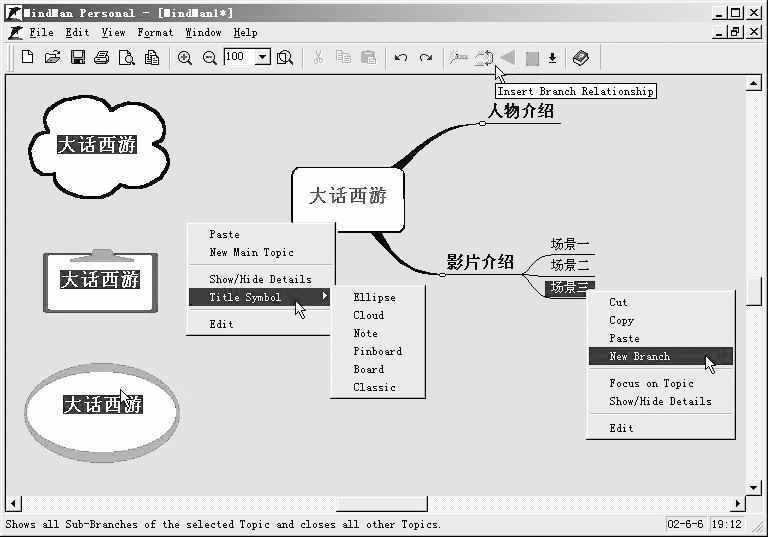Click the scissors Cut toolbar icon
Image resolution: width=768 pixels, height=537 pixels.
click(x=318, y=58)
